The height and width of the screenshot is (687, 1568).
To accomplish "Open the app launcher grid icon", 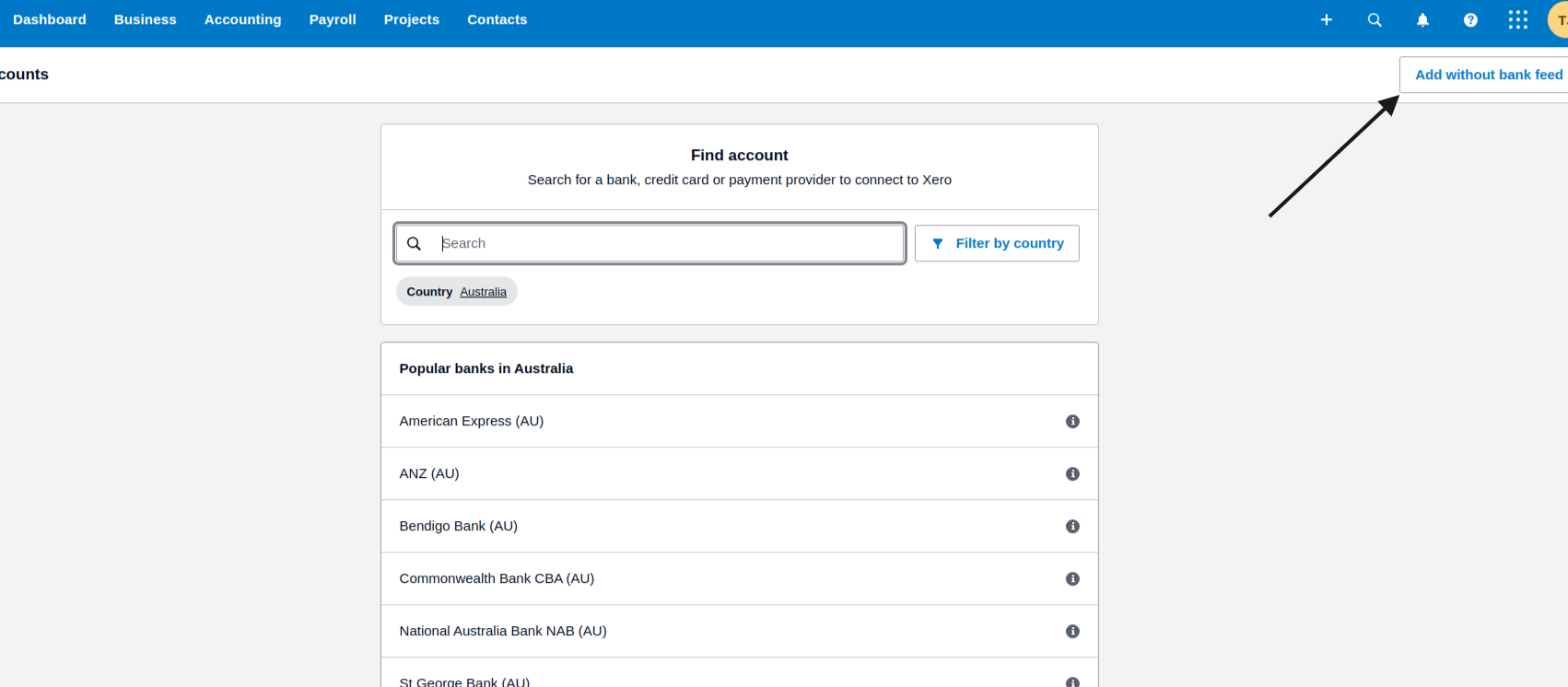I will pos(1518,19).
